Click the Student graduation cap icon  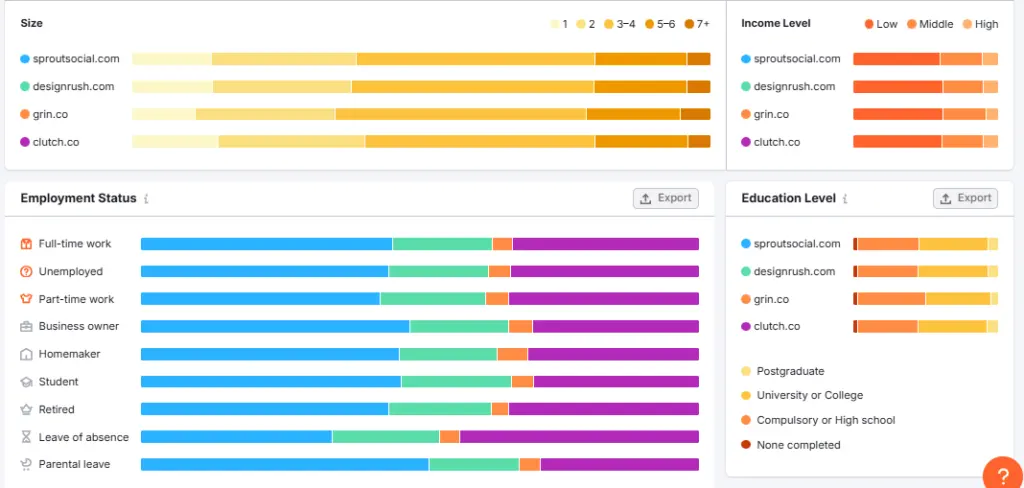pyautogui.click(x=26, y=382)
